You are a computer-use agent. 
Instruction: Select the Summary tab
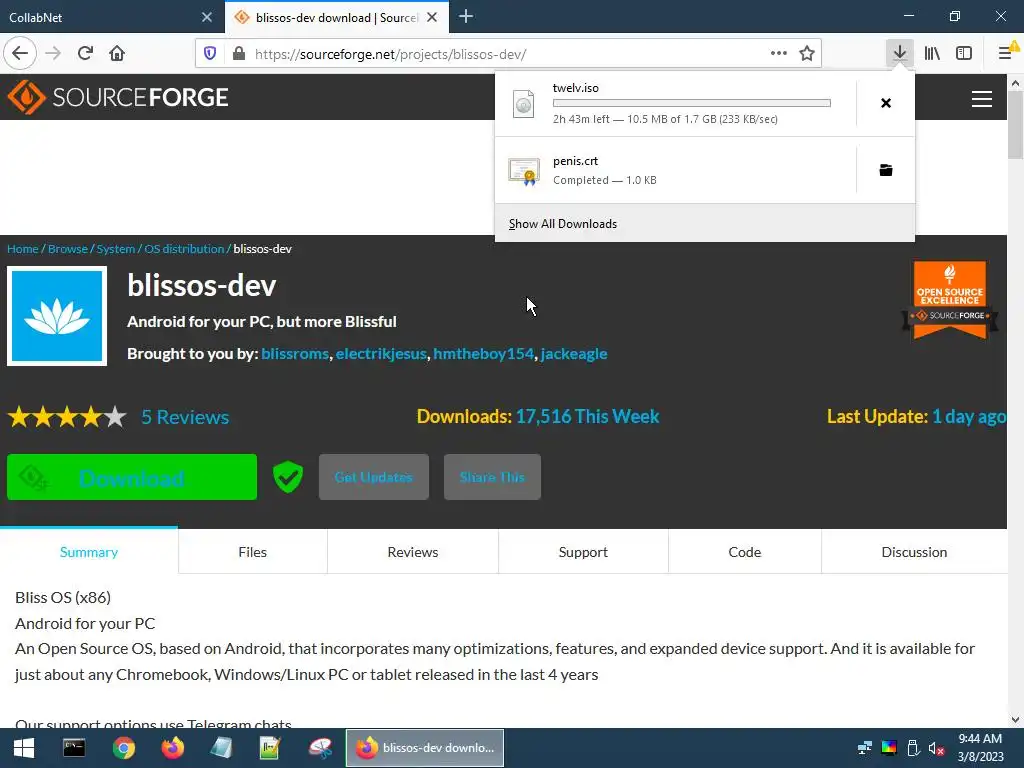[89, 552]
